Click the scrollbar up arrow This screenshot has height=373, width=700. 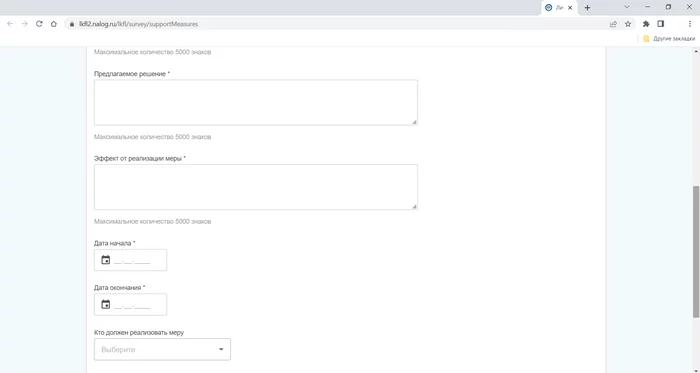click(696, 52)
